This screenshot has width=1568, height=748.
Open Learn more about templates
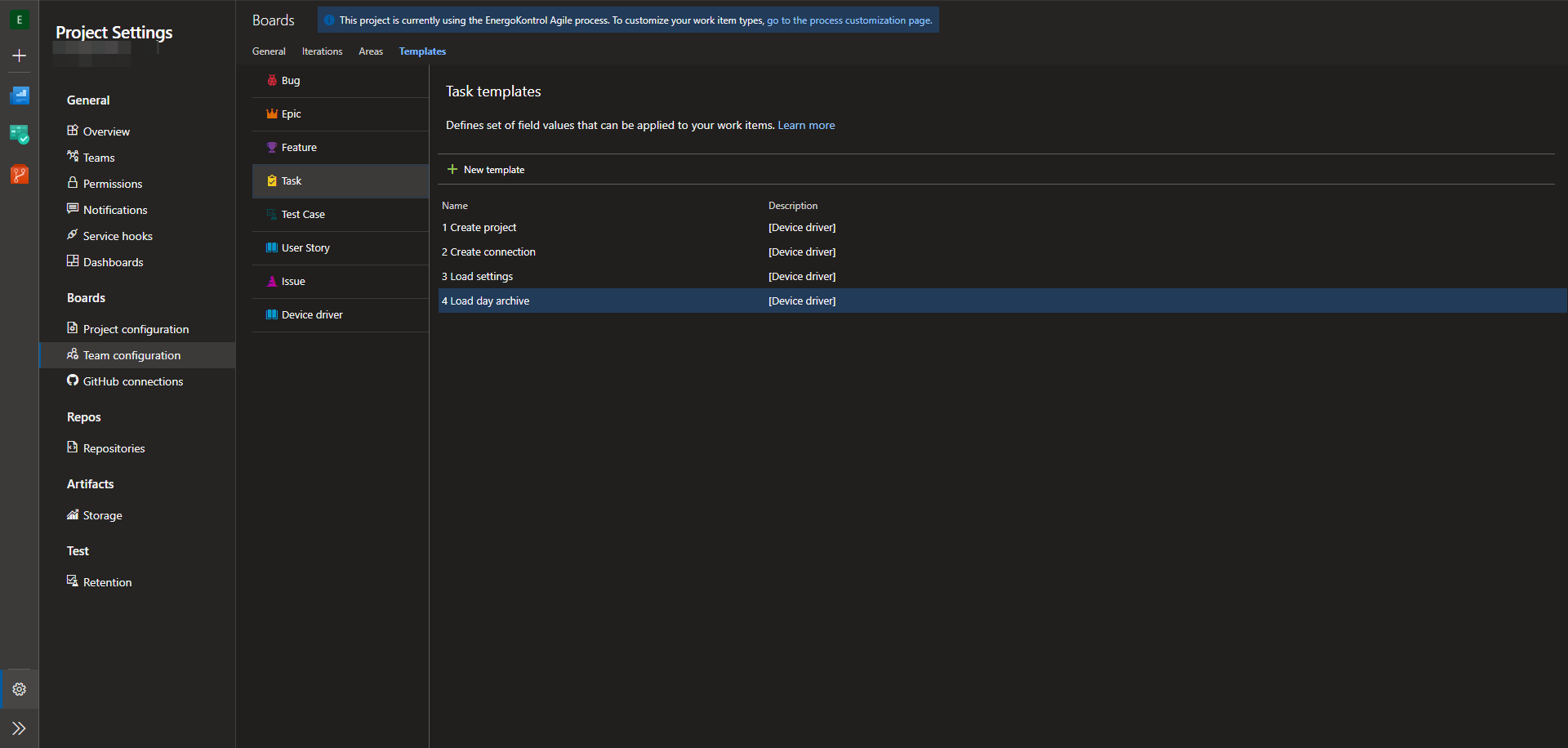[x=806, y=125]
